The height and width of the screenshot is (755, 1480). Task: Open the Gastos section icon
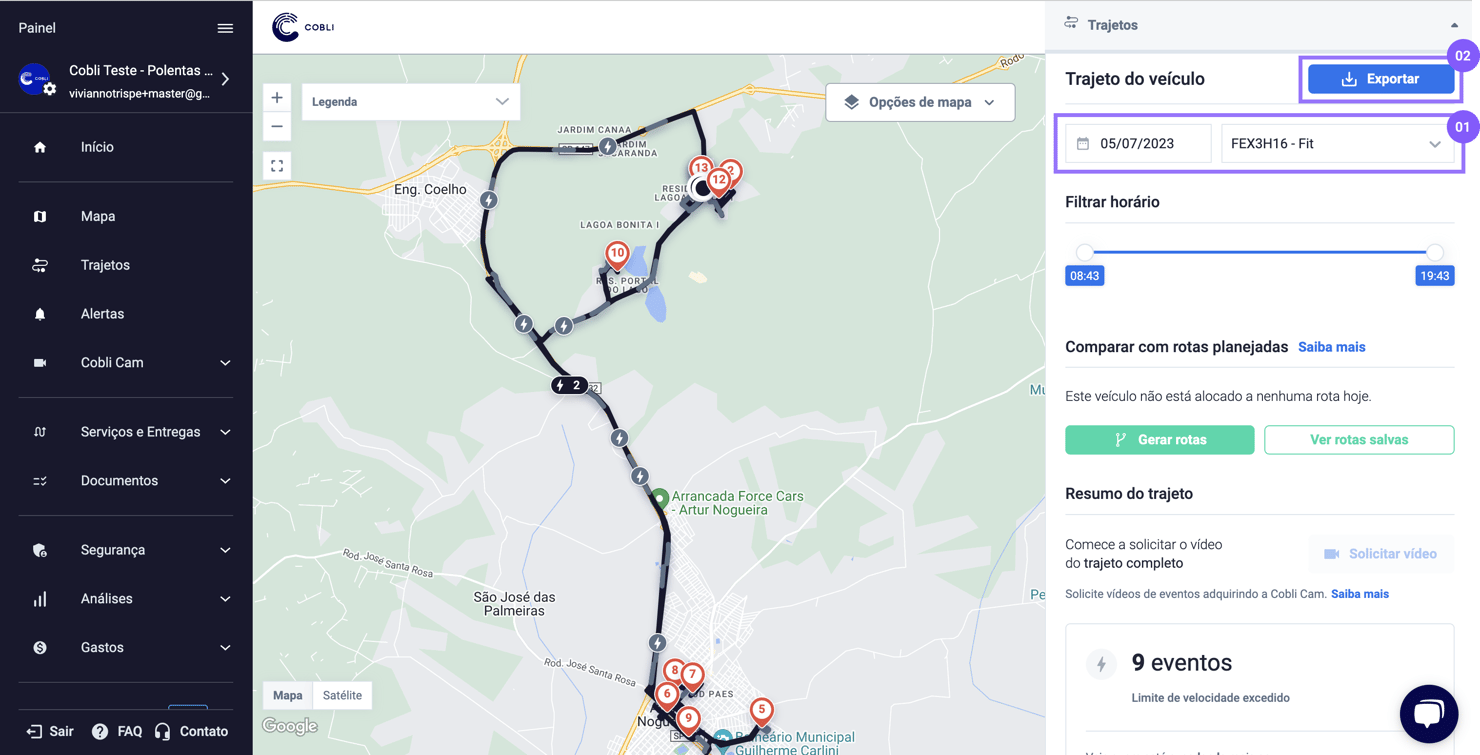(39, 647)
